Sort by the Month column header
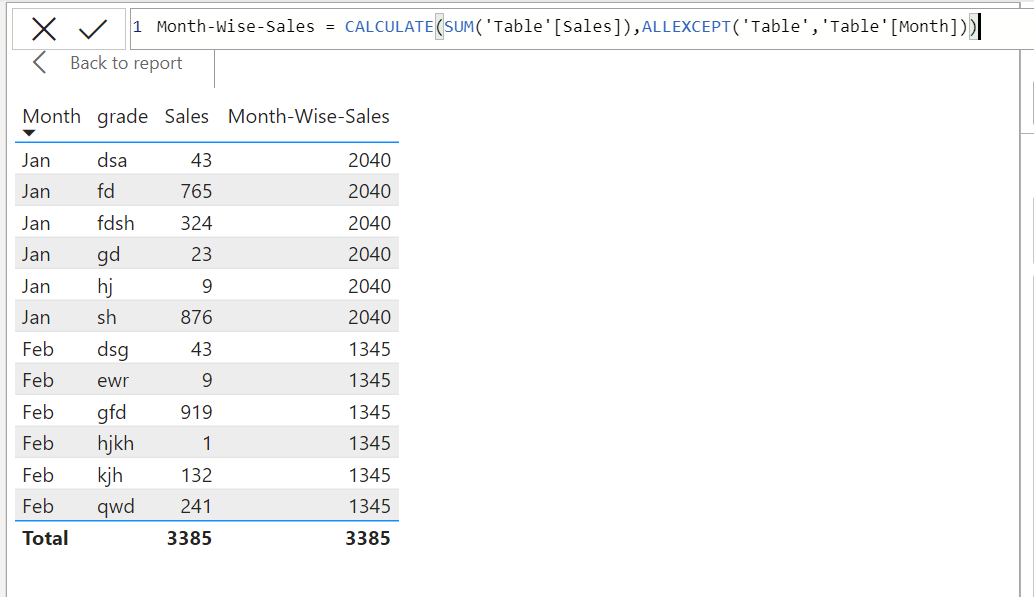The height and width of the screenshot is (597, 1034). [x=51, y=116]
